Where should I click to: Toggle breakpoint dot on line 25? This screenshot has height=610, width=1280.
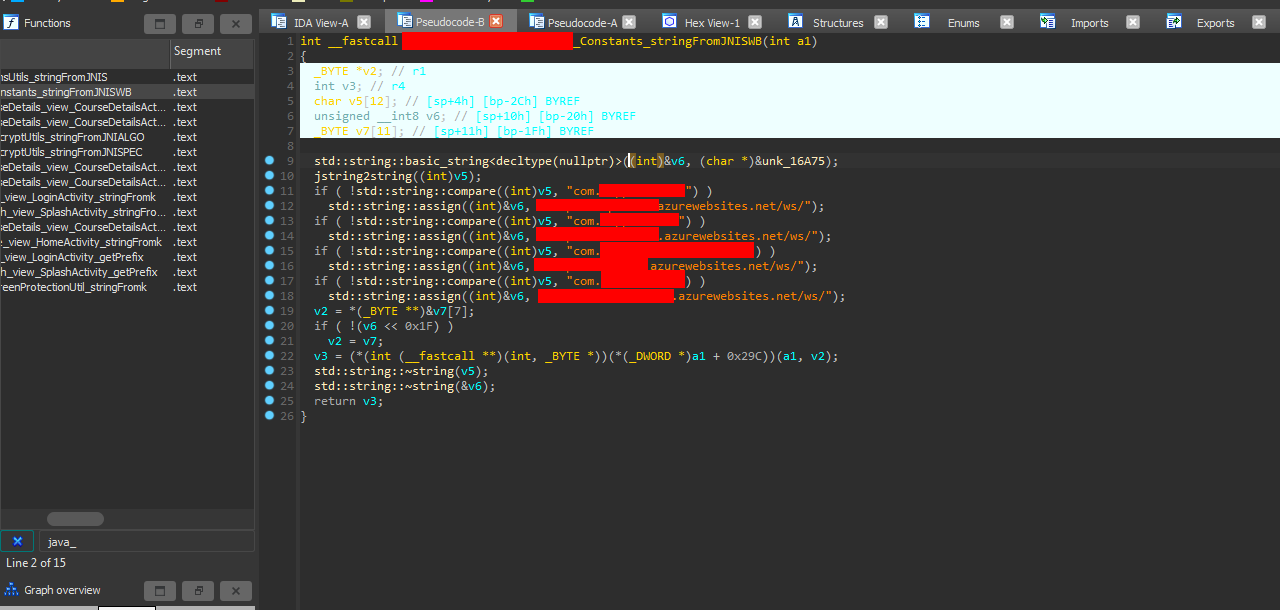pos(269,401)
